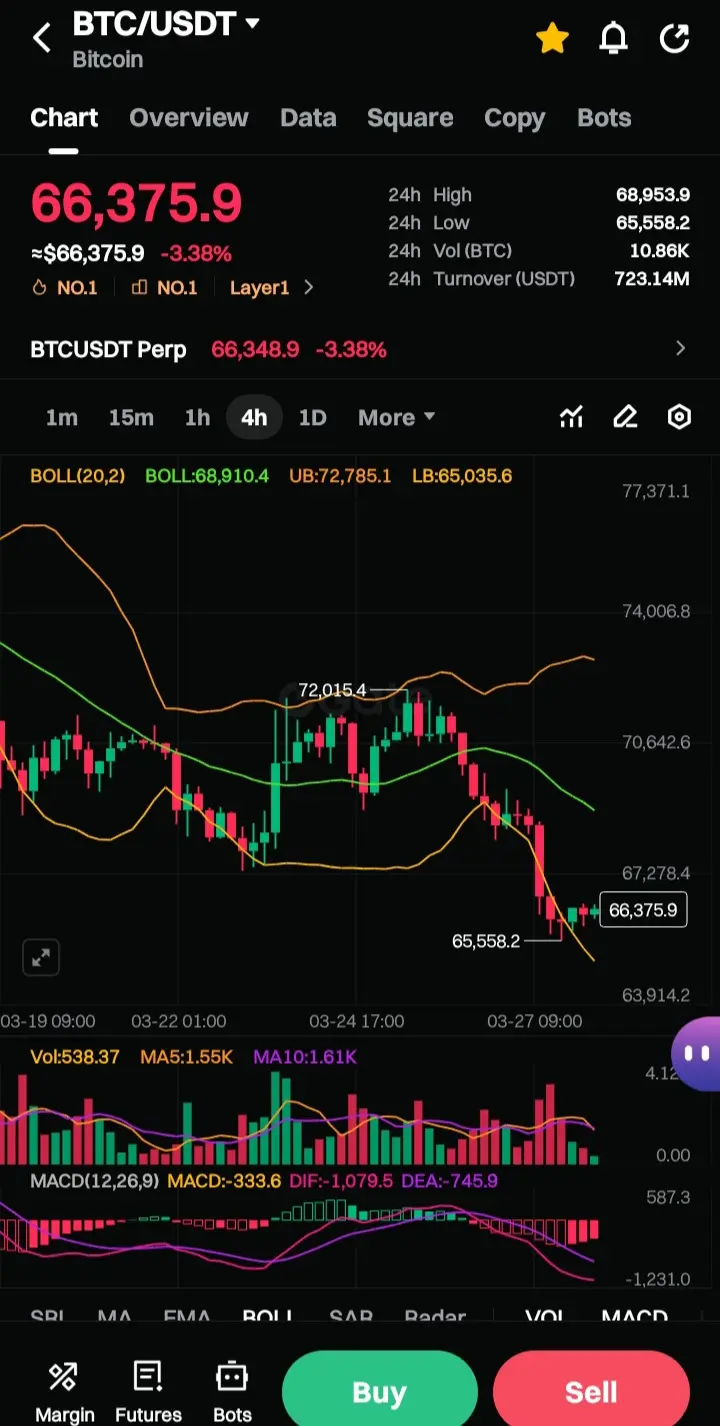Tap the 24h Turnover value 723.14M
The width and height of the screenshot is (720, 1426).
click(x=652, y=279)
